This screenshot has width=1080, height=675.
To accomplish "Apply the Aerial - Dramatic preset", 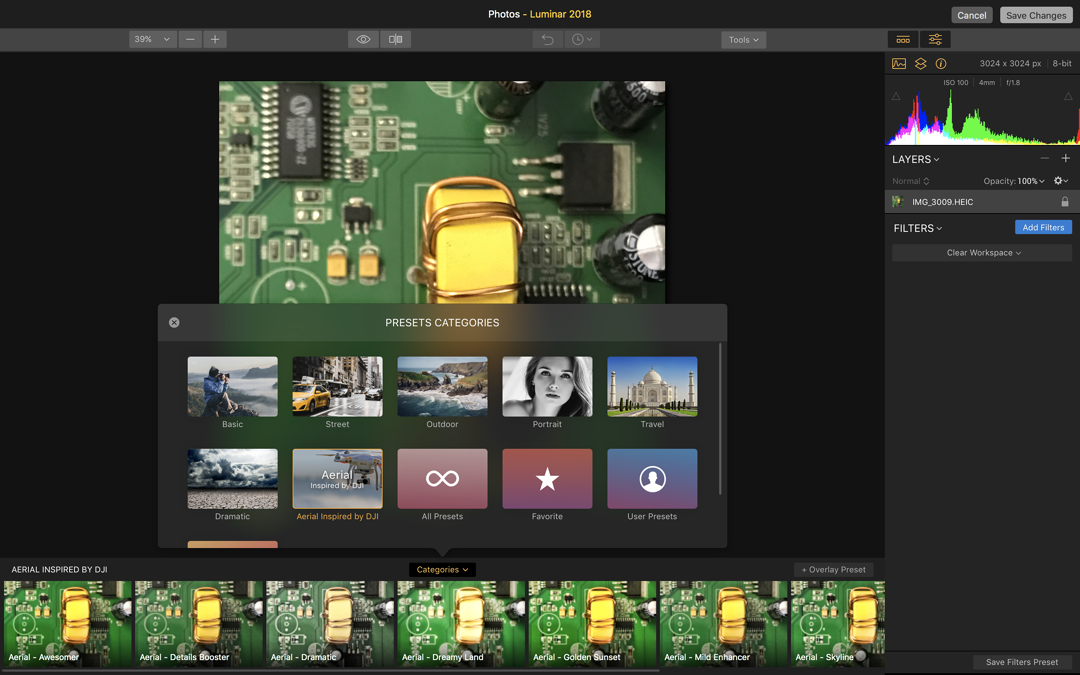I will (330, 624).
